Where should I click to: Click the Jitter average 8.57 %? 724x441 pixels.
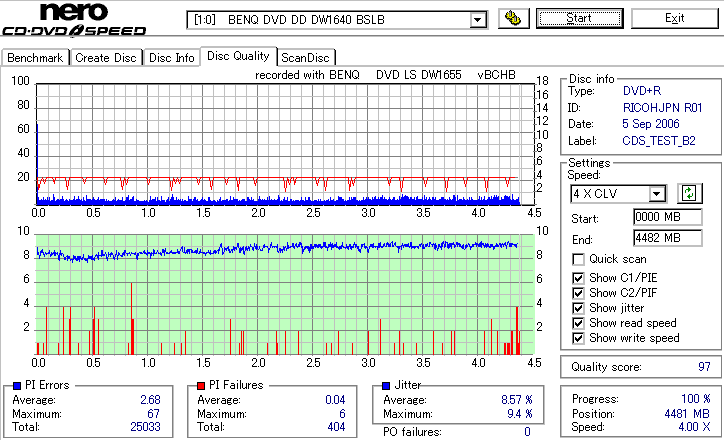coord(517,400)
